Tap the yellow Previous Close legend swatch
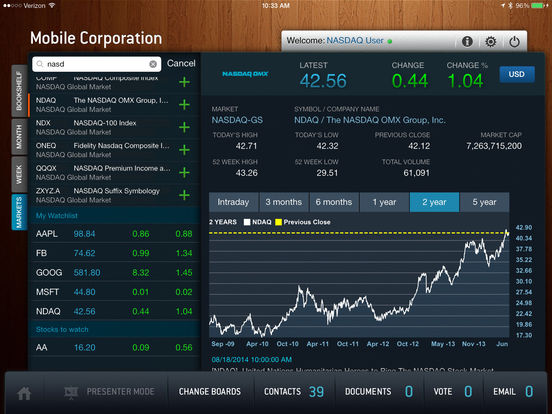The width and height of the screenshot is (552, 414). click(x=278, y=222)
